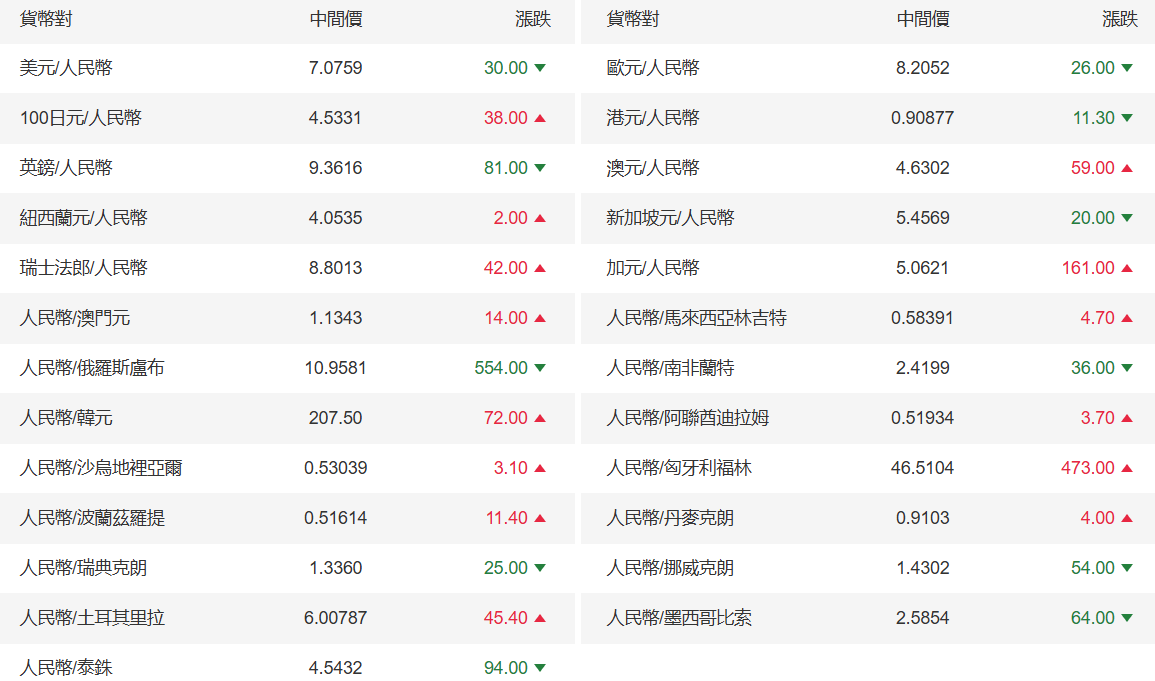This screenshot has width=1155, height=681.
Task: Click the 7.0759 mid-price value
Action: tap(335, 68)
